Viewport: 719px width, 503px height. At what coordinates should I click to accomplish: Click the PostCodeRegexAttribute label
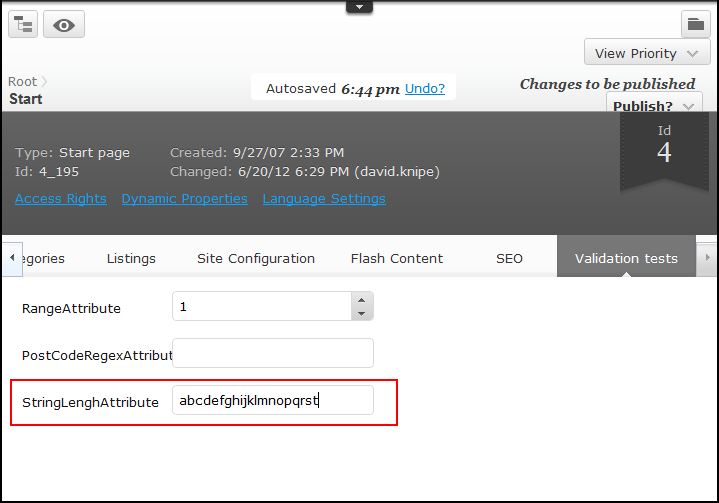(97, 355)
